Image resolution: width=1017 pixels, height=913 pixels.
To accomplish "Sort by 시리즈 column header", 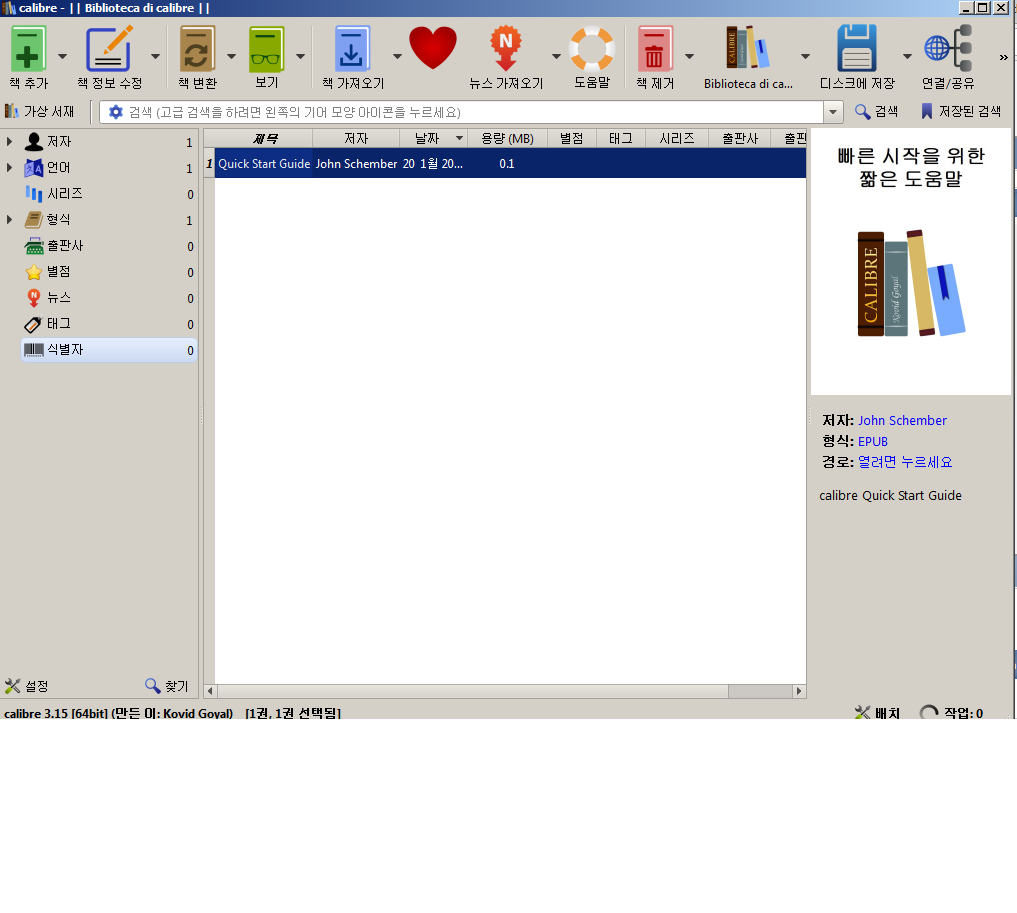I will click(676, 138).
